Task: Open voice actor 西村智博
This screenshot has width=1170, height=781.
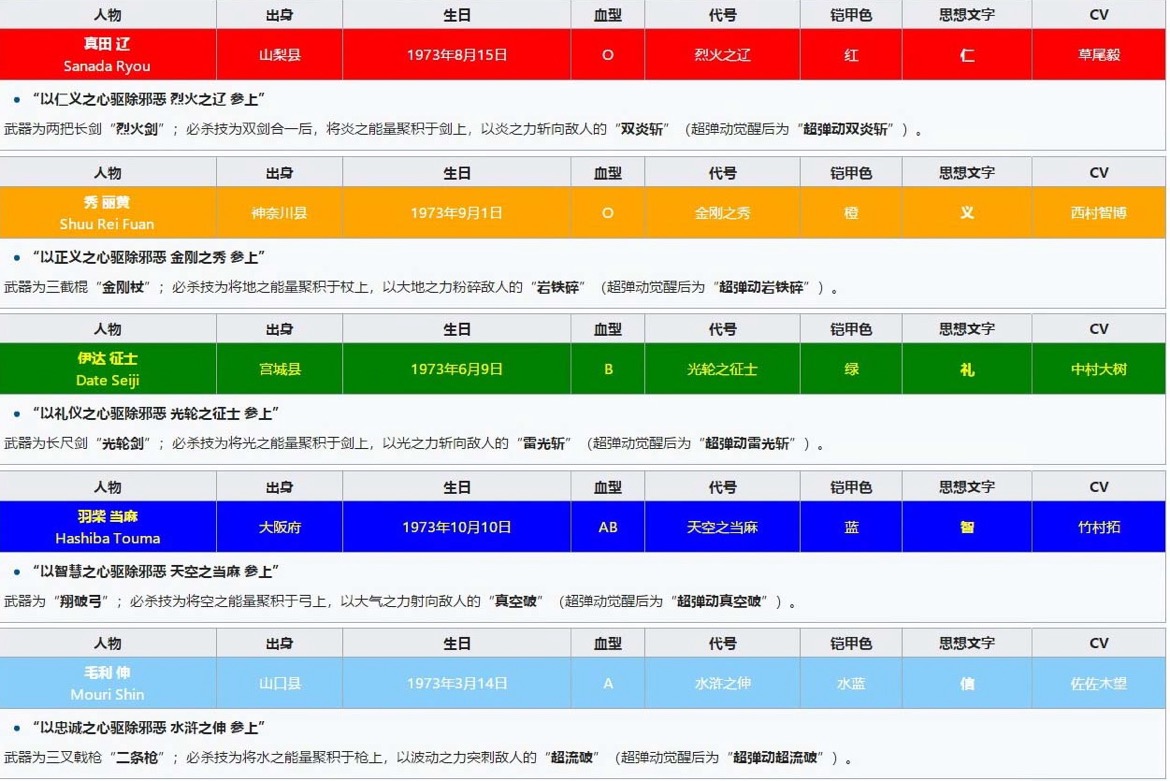Action: tap(1098, 213)
